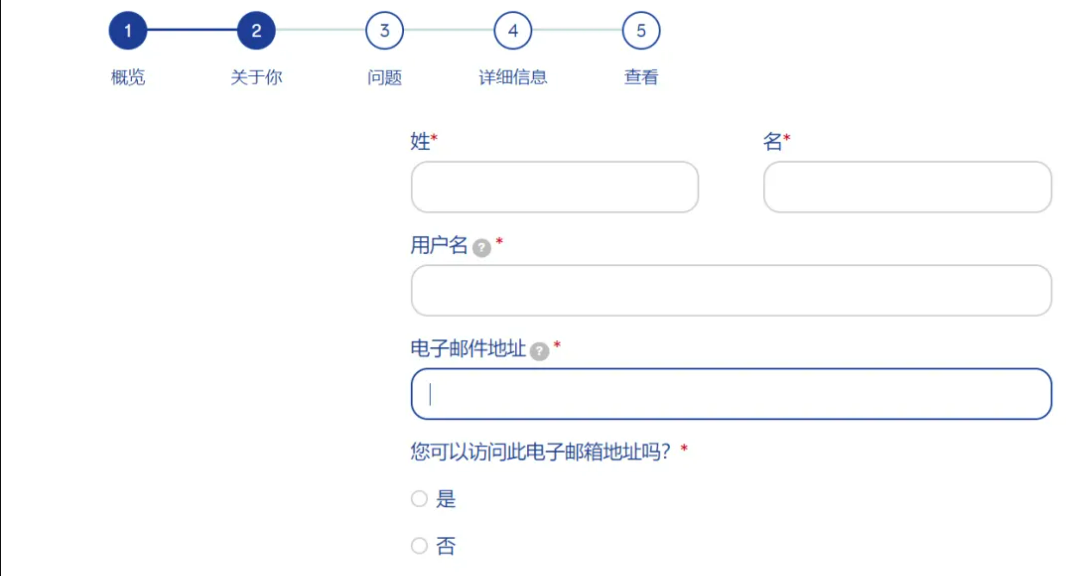
Task: Click the step 2 circle icon
Action: (x=256, y=31)
